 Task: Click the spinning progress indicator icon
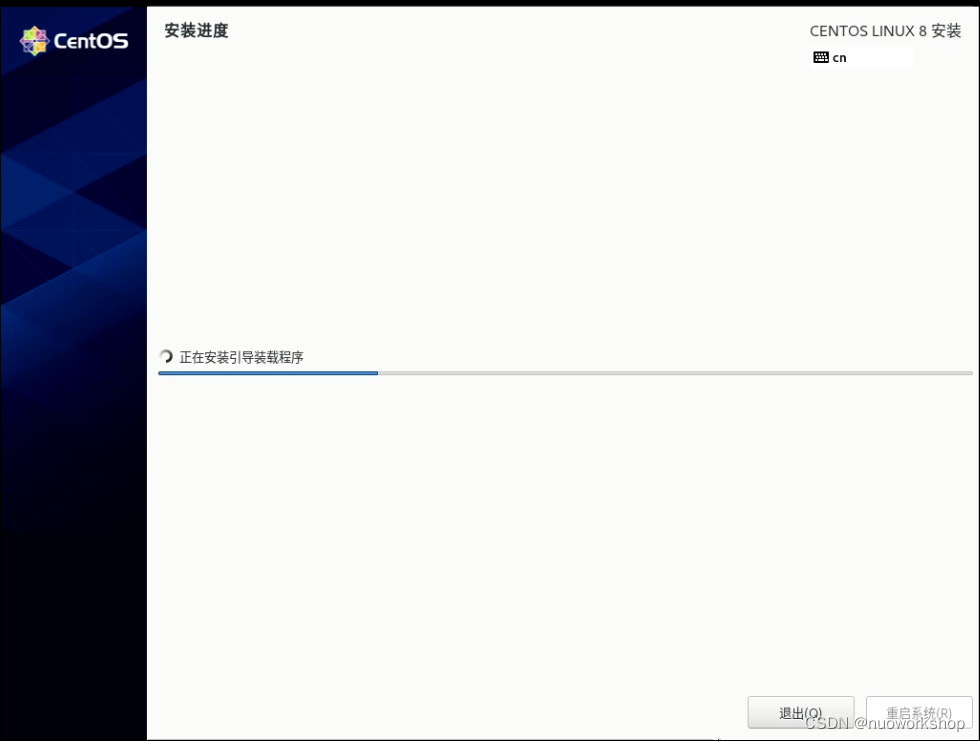(x=166, y=357)
